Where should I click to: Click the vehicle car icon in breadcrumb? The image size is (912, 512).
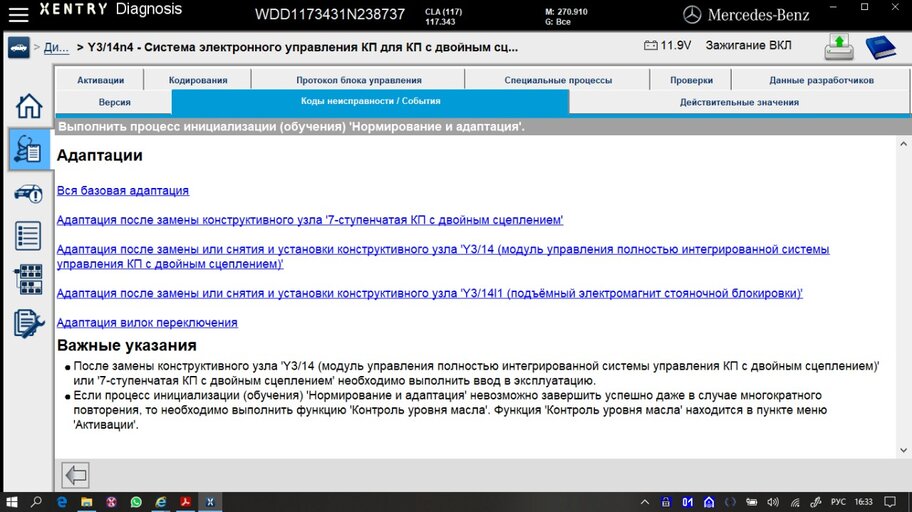coord(19,48)
